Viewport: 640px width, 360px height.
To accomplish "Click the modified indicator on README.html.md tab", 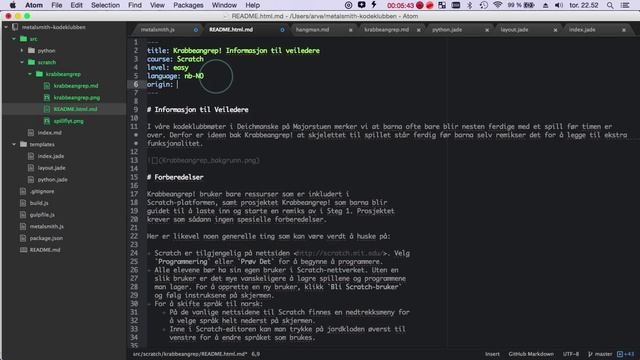I will click(282, 30).
